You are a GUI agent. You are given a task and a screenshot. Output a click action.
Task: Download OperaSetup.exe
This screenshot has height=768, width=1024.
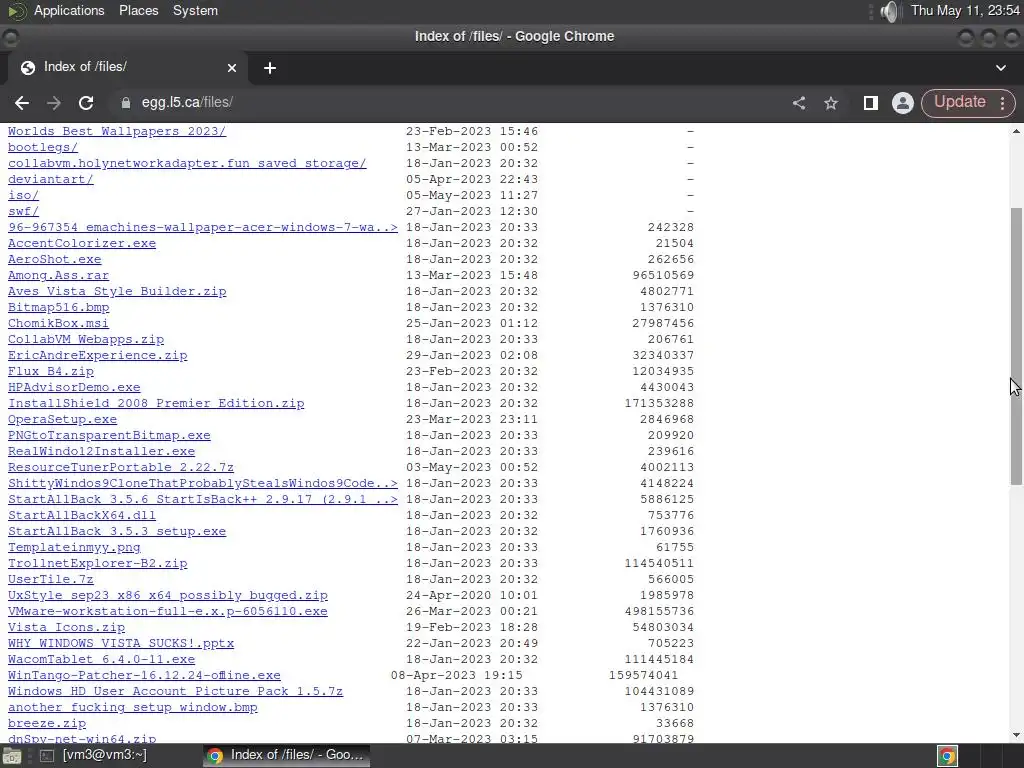click(x=62, y=419)
